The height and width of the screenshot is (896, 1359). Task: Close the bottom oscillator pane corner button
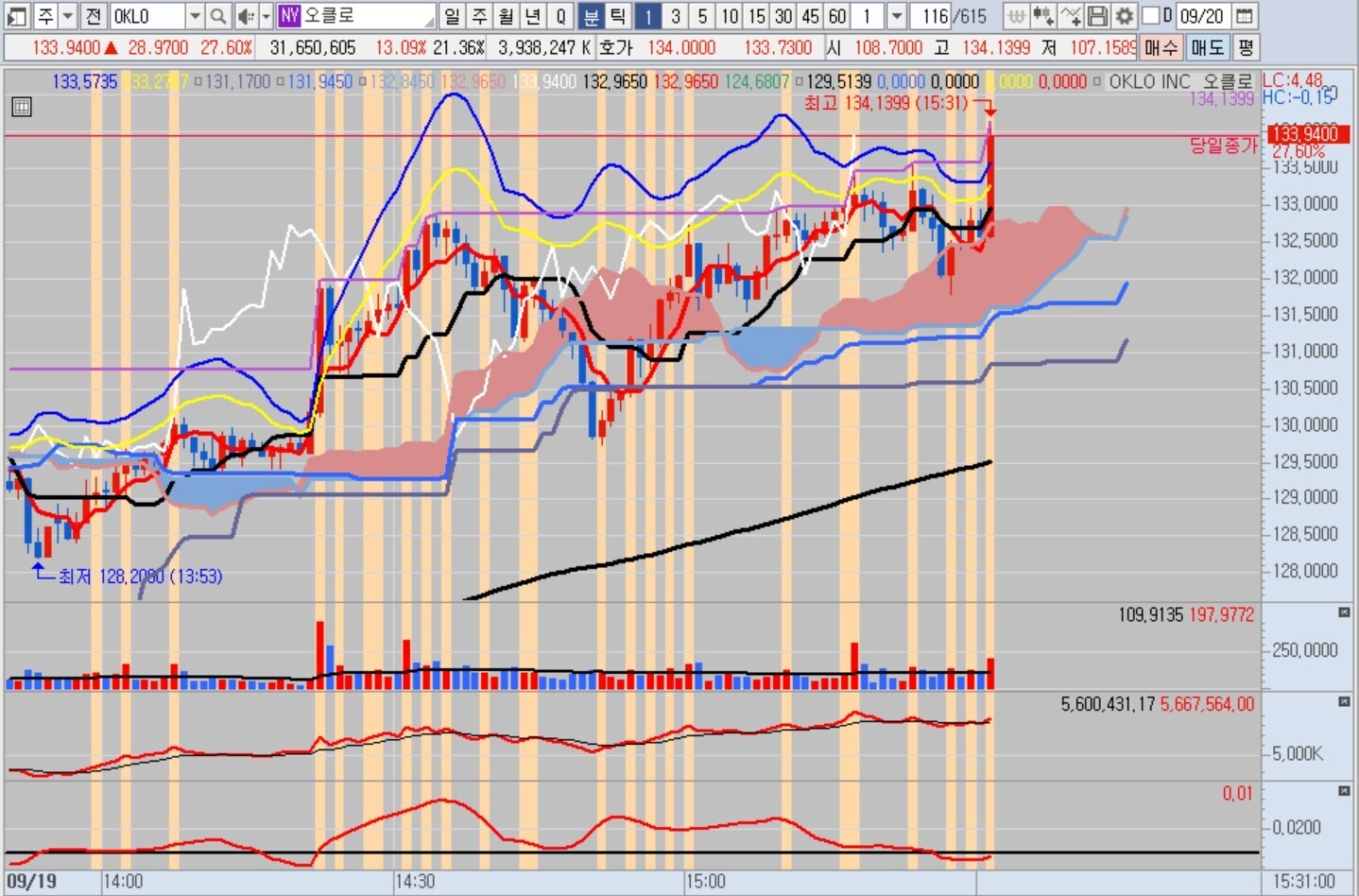click(1344, 791)
